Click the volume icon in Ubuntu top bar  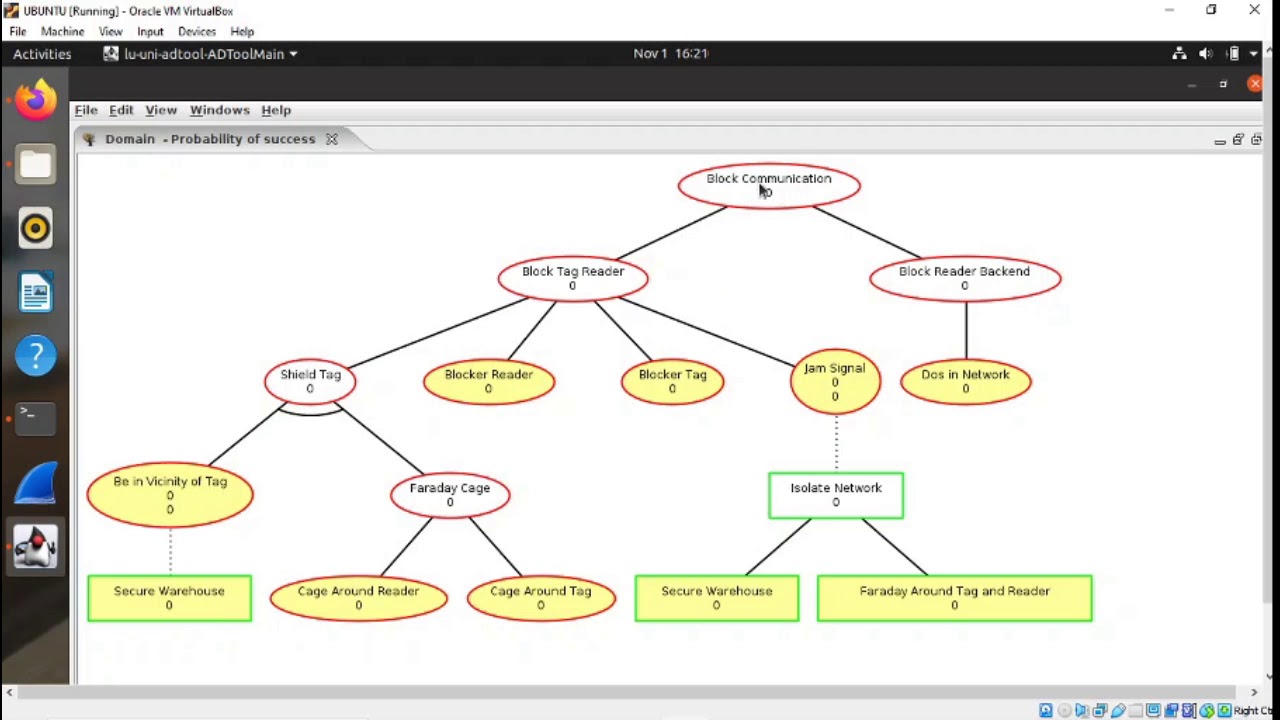click(1206, 54)
